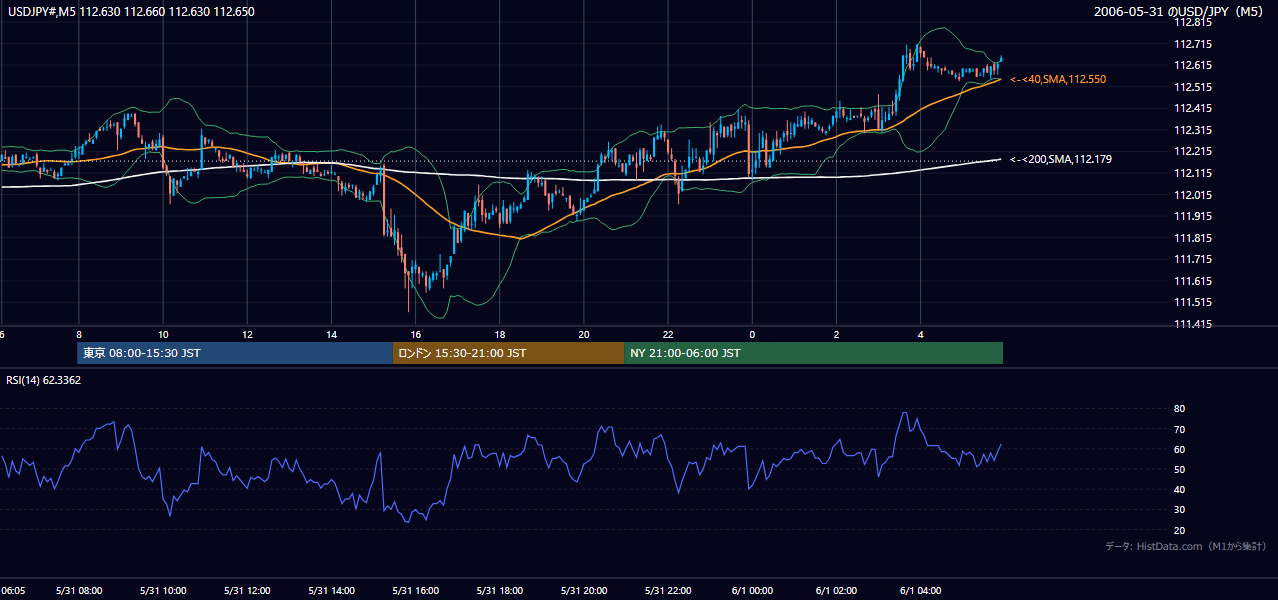Click the 5/31 18:00 time label
This screenshot has width=1278, height=600.
[500, 591]
